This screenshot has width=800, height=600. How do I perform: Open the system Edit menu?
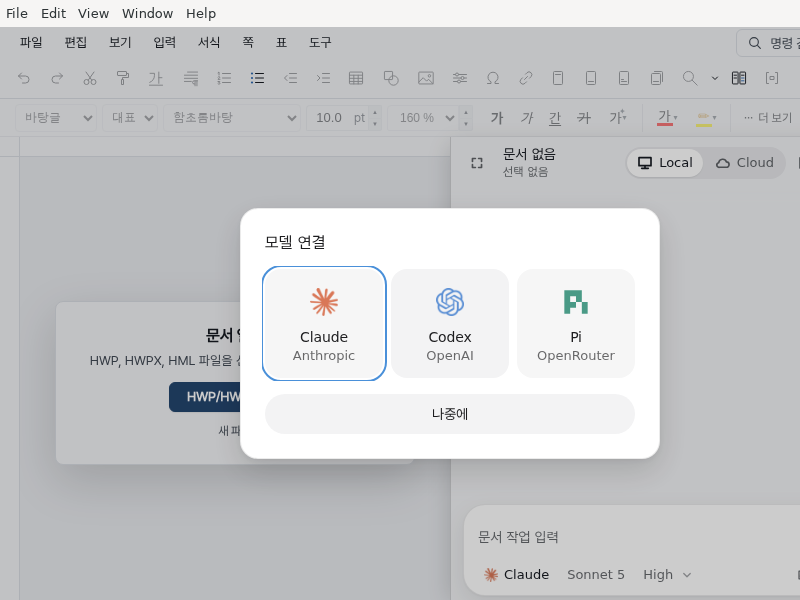(x=54, y=13)
